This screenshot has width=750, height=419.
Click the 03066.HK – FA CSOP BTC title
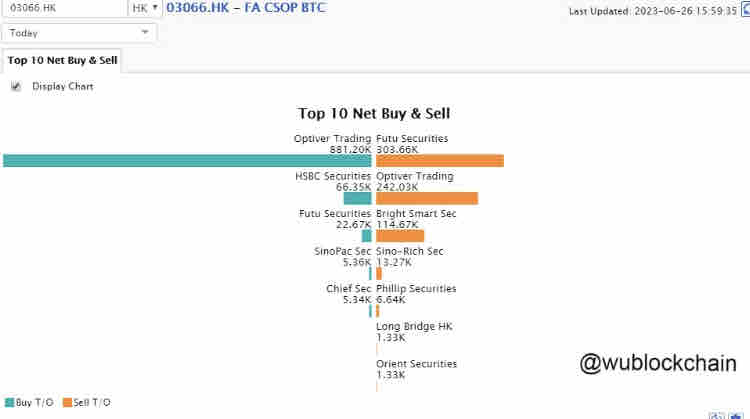245,8
